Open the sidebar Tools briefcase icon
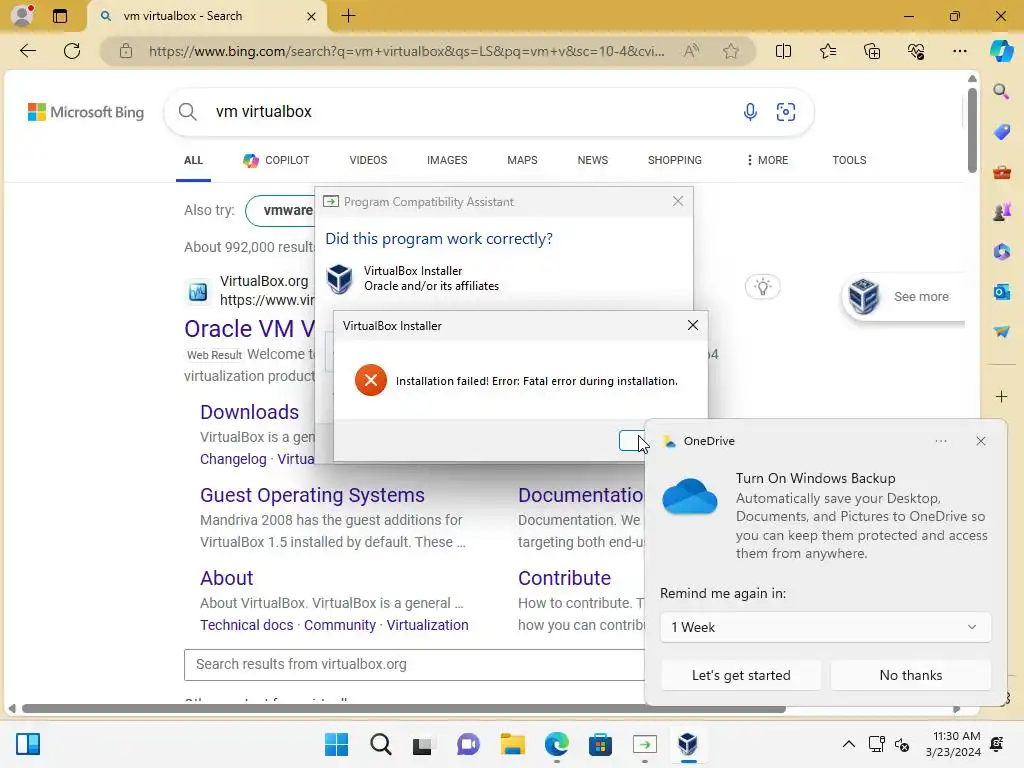This screenshot has width=1024, height=768. point(1001,172)
